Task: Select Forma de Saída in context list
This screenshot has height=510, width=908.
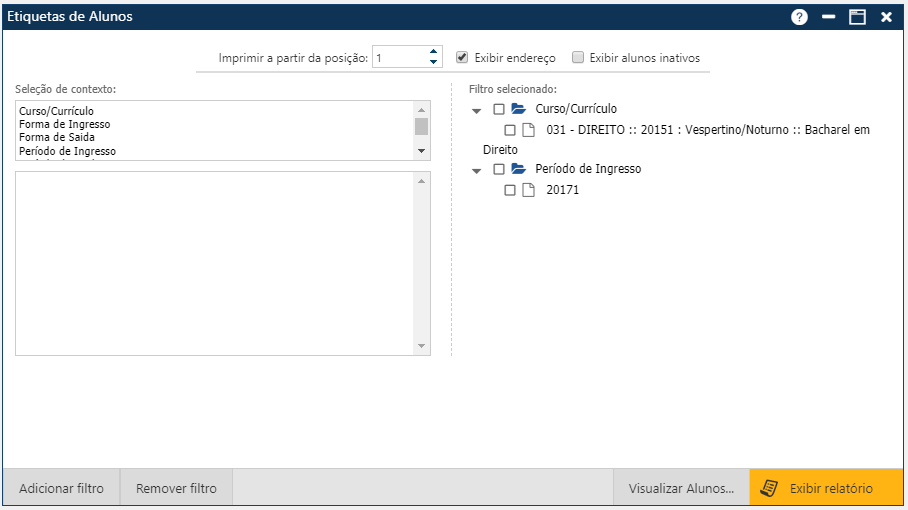Action: pos(57,137)
